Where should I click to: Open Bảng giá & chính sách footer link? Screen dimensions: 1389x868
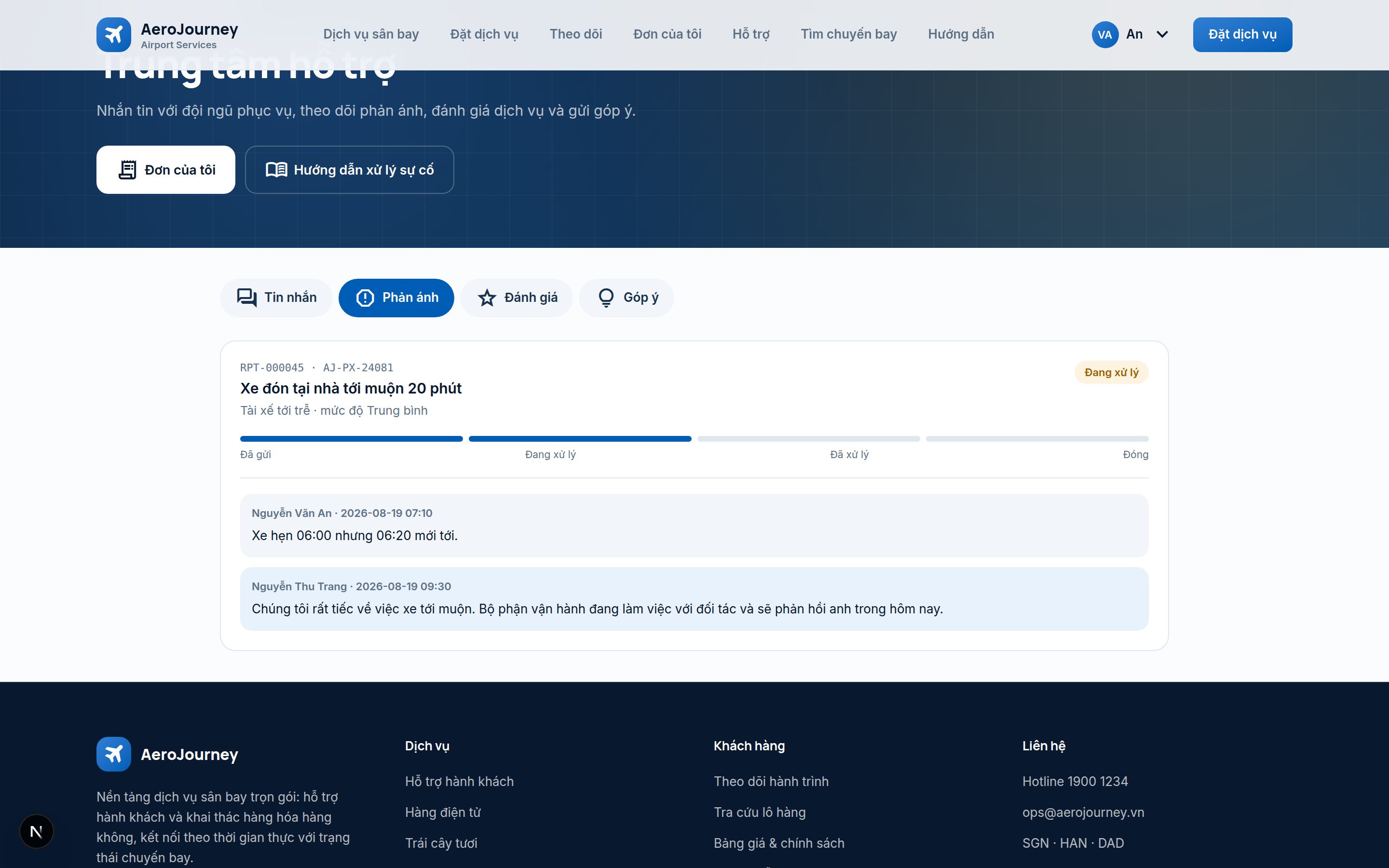click(x=779, y=843)
